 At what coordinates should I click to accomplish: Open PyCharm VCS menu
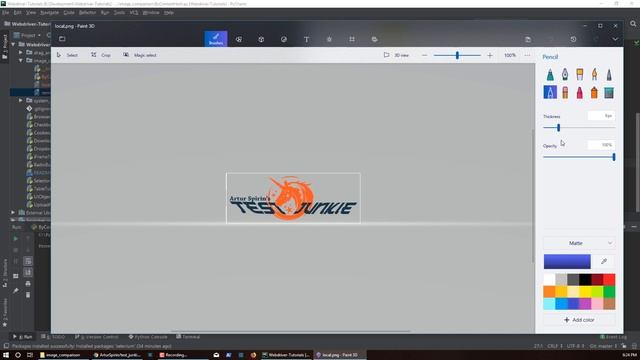click(x=134, y=13)
